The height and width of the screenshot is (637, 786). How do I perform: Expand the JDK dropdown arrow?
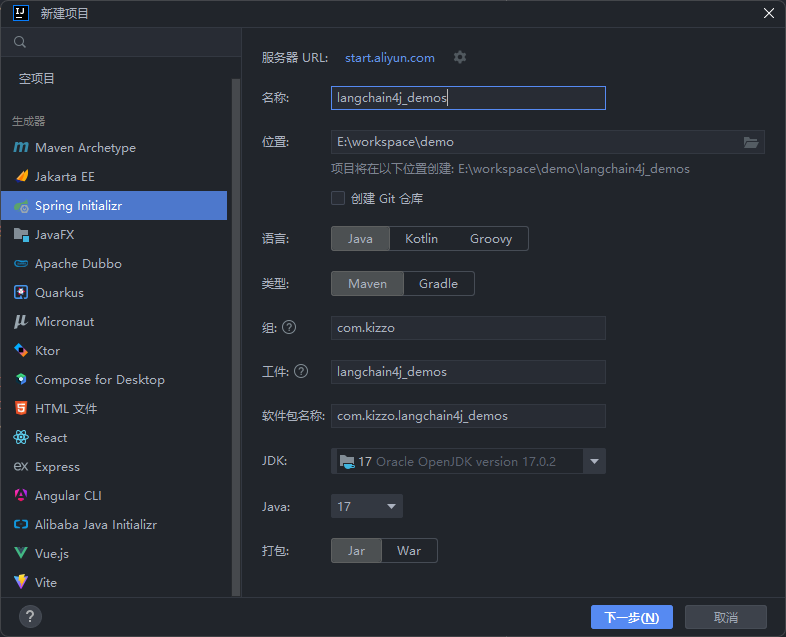(595, 461)
